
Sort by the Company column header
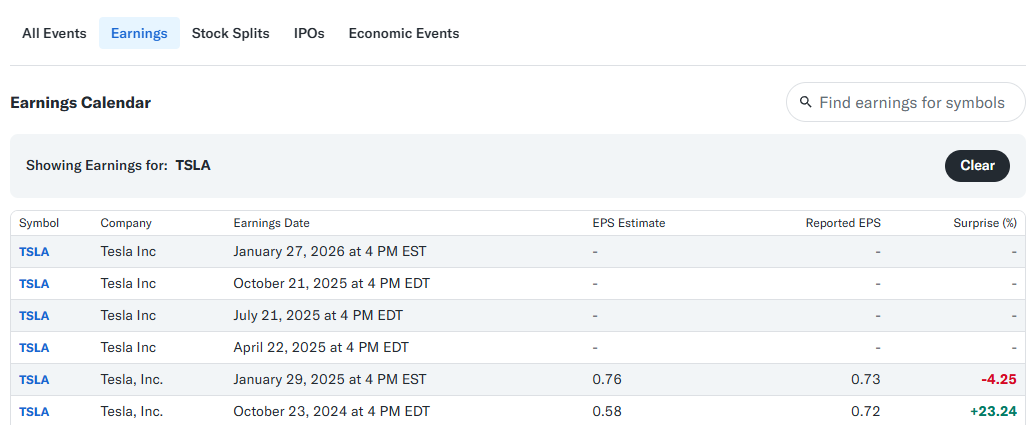tap(126, 223)
